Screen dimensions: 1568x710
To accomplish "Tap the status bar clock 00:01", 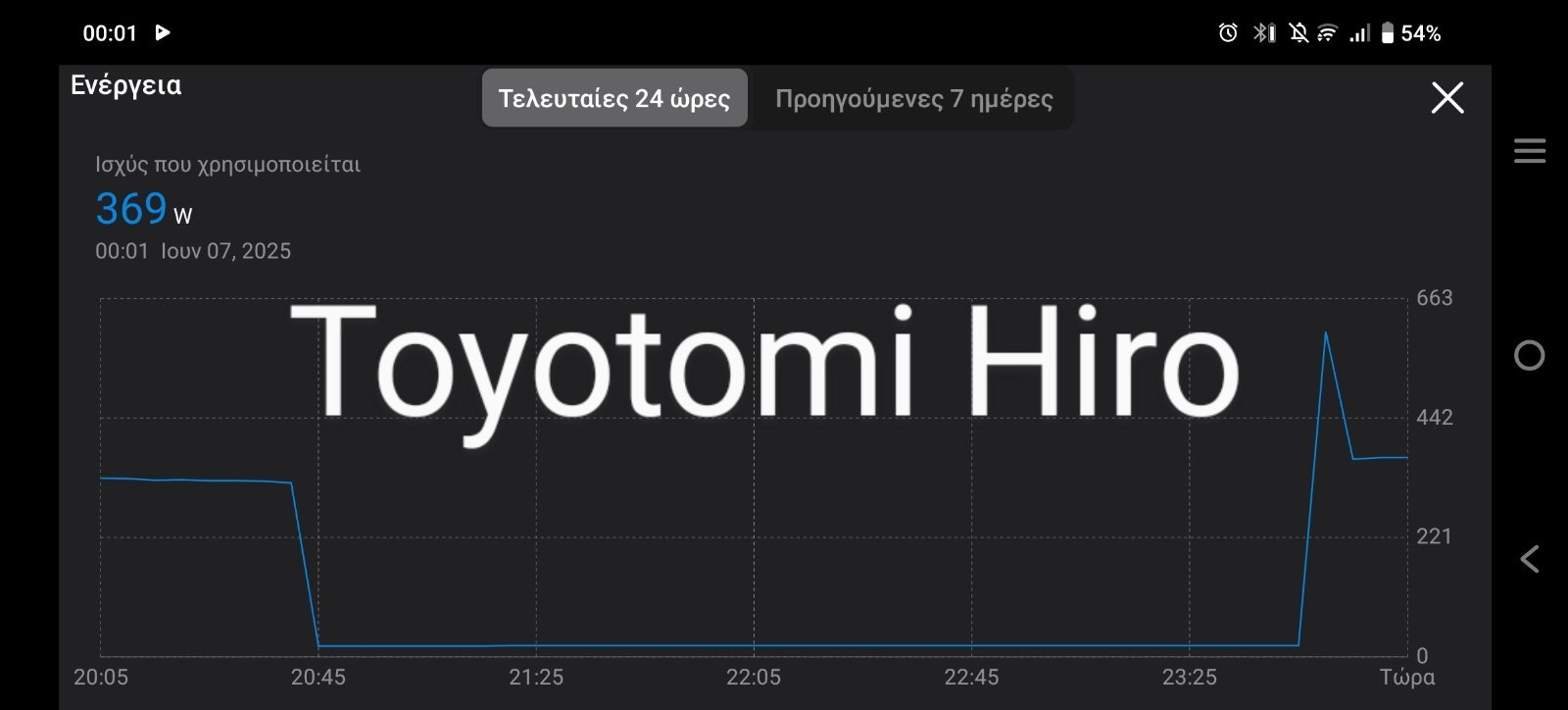I will (x=110, y=33).
